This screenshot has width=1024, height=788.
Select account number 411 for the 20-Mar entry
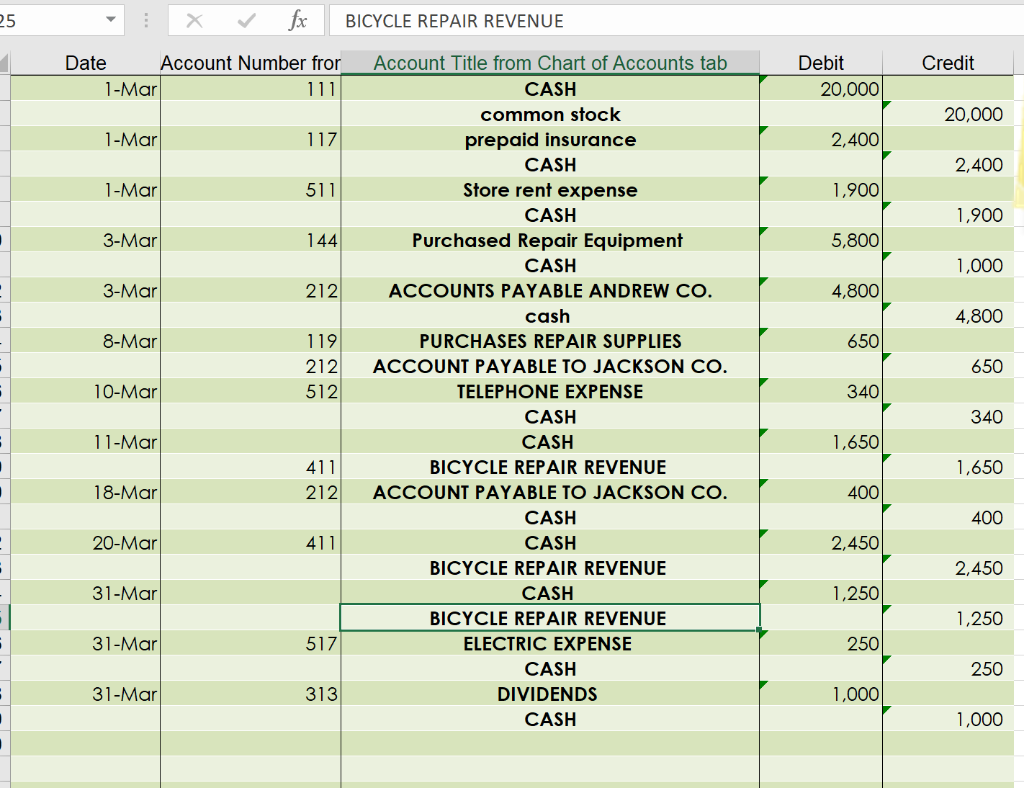tap(250, 542)
